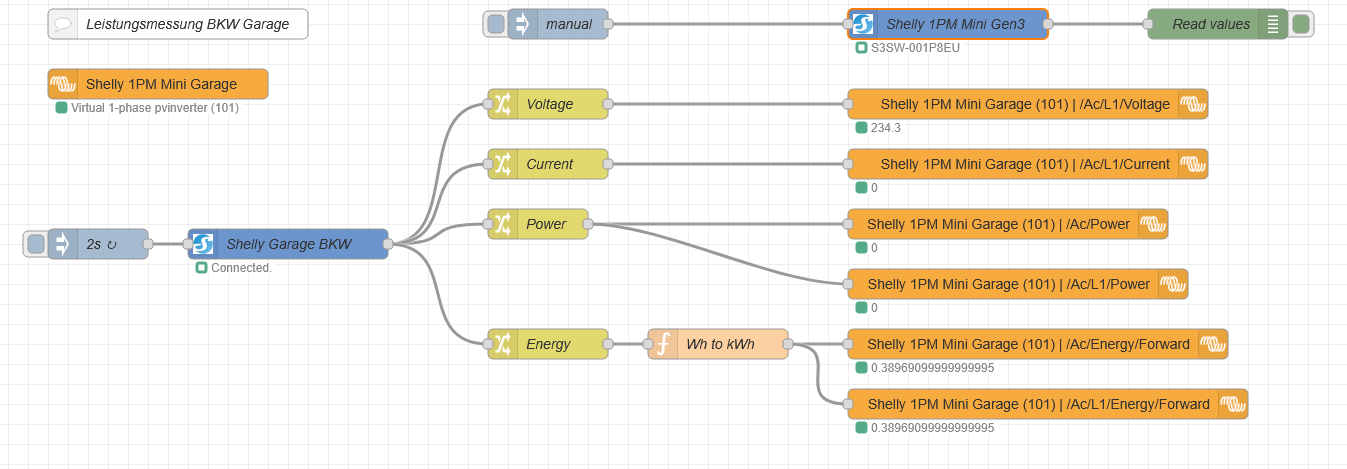Click the Victron icon on /Ac/L1/Energy/Forward node
The image size is (1347, 469).
1233,404
